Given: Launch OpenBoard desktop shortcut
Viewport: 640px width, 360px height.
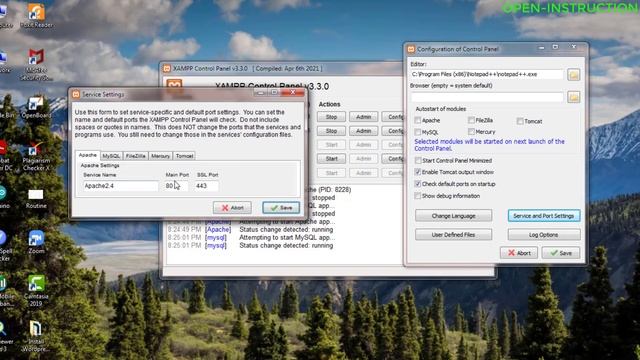Looking at the screenshot, I should click(36, 107).
